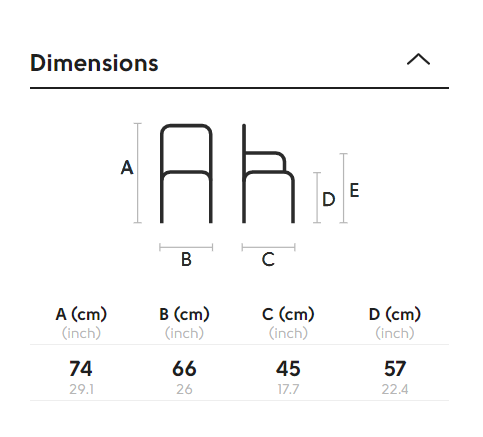This screenshot has height=437, width=483.
Task: Click the side view chair diagram
Action: coord(268,173)
